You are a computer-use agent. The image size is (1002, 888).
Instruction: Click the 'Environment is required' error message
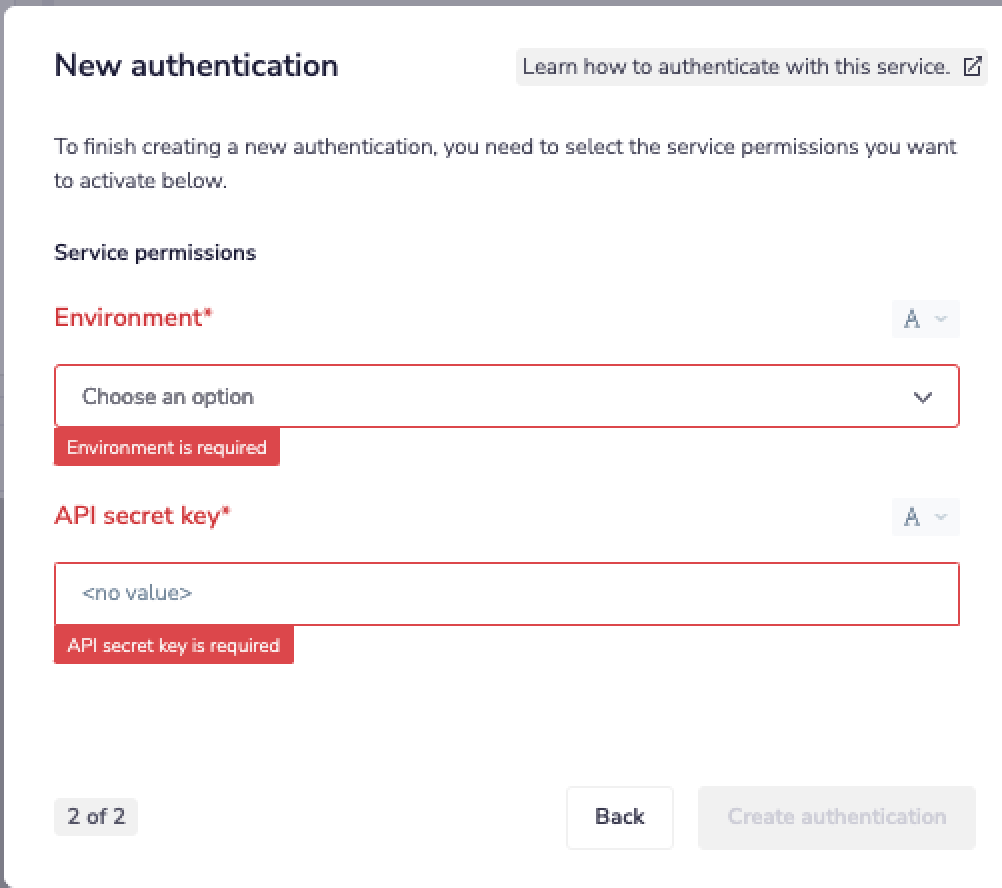coord(167,448)
